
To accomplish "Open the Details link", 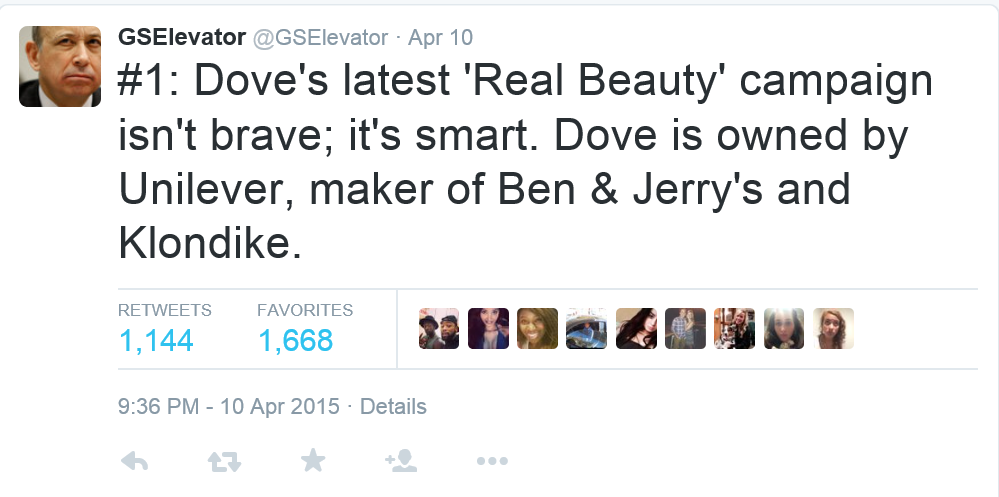I will click(x=393, y=407).
